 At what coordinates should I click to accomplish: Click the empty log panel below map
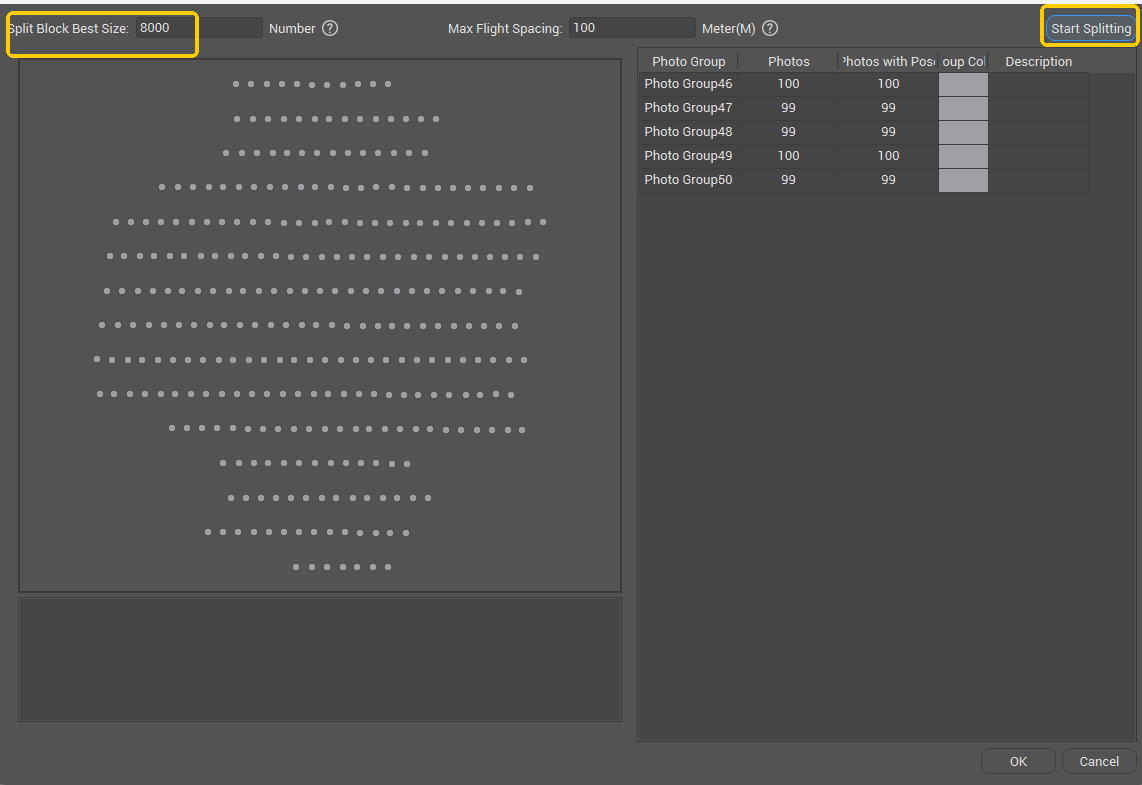coord(320,659)
